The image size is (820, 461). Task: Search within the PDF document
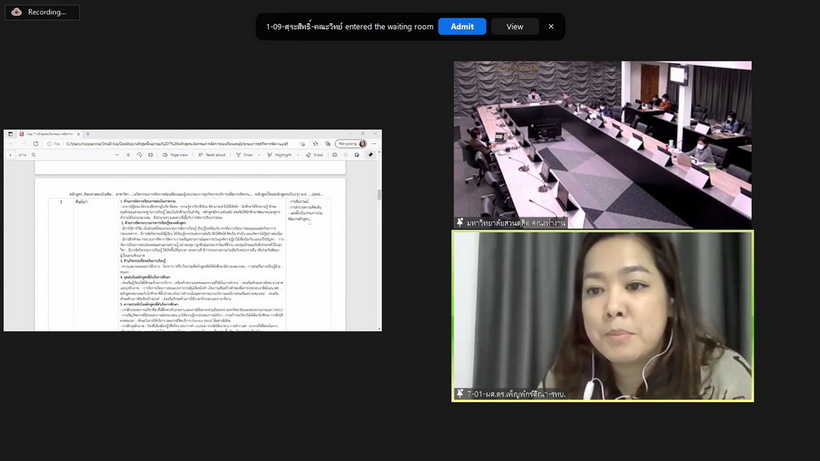pyautogui.click(x=34, y=155)
